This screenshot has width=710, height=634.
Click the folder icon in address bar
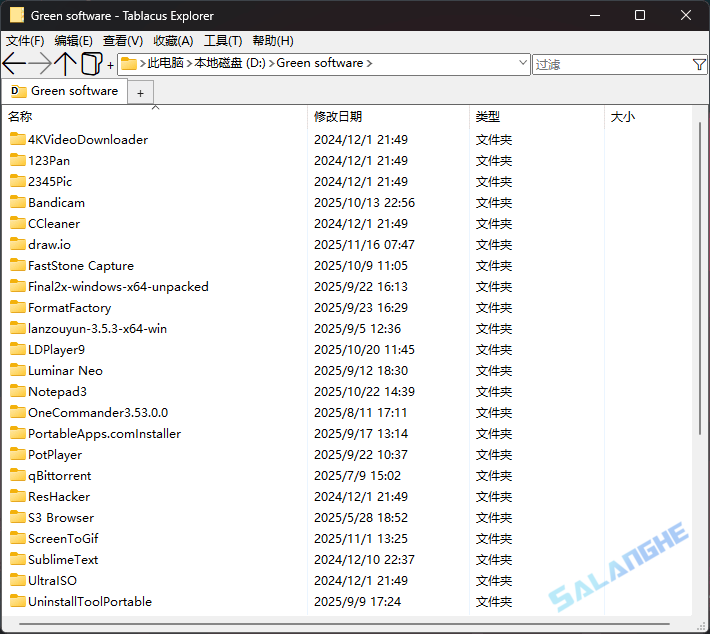(129, 63)
